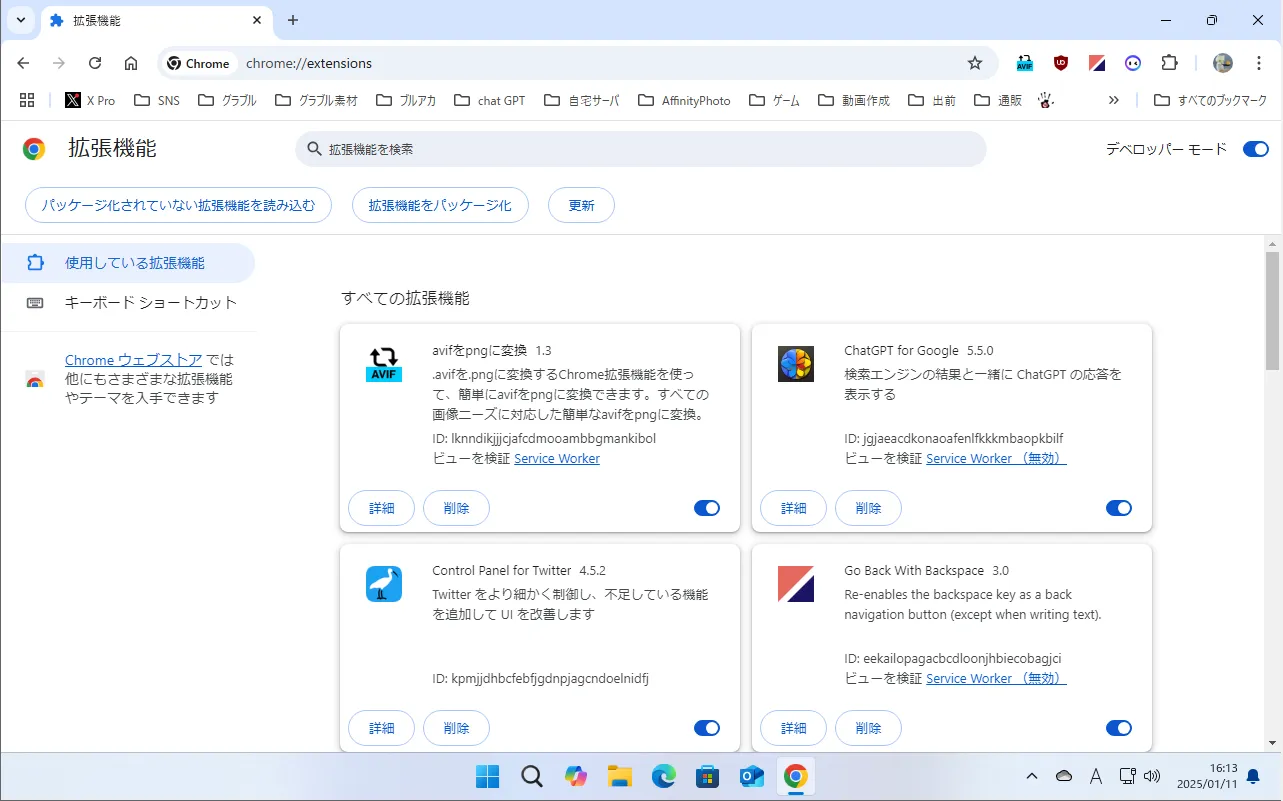Viewport: 1283px width, 801px height.
Task: Expand the グラブル素材 bookmark folder
Action: tap(316, 100)
